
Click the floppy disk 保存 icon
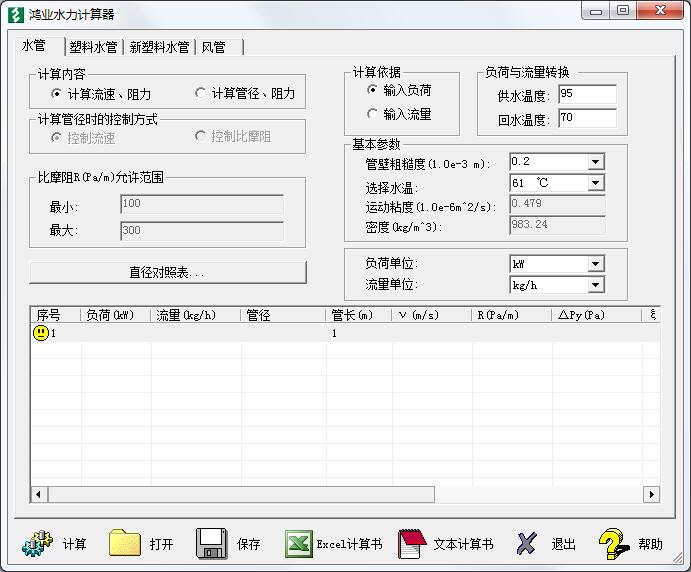click(212, 543)
